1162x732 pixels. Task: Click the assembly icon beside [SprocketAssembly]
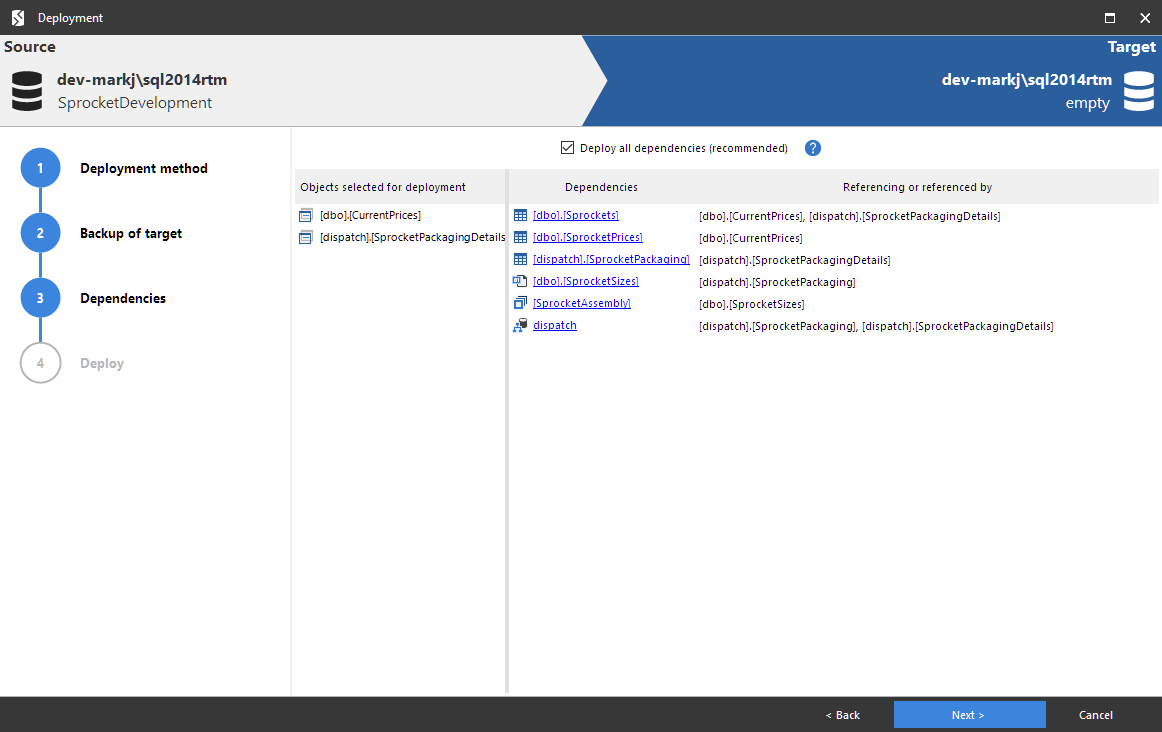click(x=520, y=303)
